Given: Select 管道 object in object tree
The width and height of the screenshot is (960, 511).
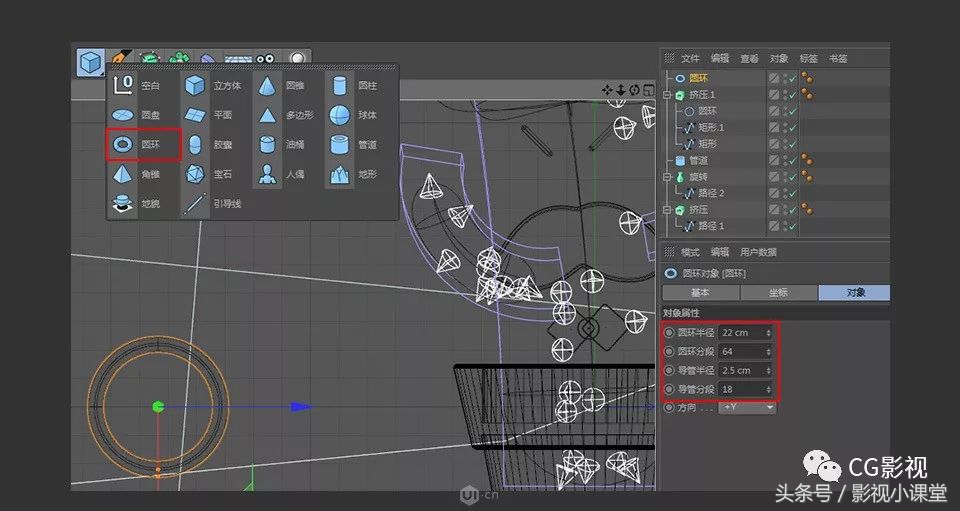Looking at the screenshot, I should pos(699,160).
